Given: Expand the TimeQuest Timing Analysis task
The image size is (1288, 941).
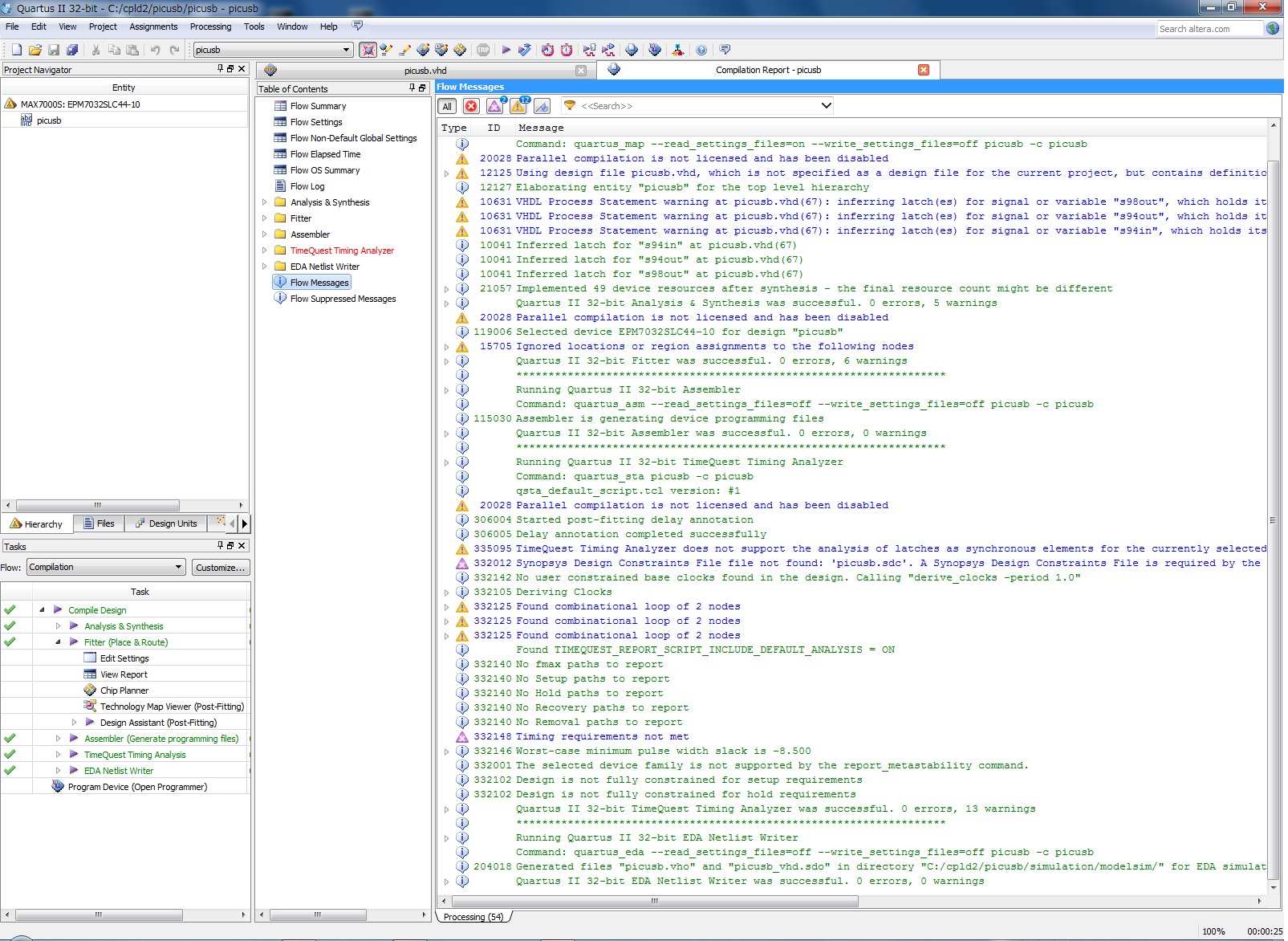Looking at the screenshot, I should click(58, 755).
